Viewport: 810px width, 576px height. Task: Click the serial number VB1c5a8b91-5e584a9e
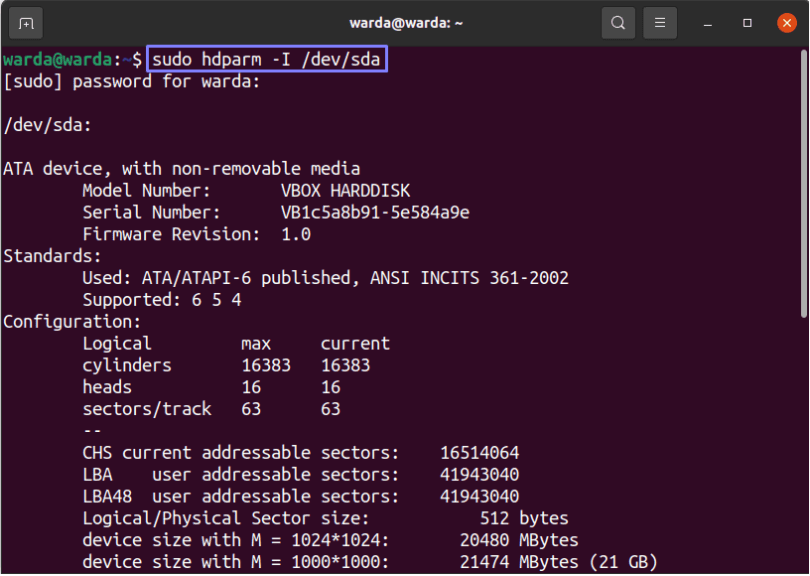(375, 212)
